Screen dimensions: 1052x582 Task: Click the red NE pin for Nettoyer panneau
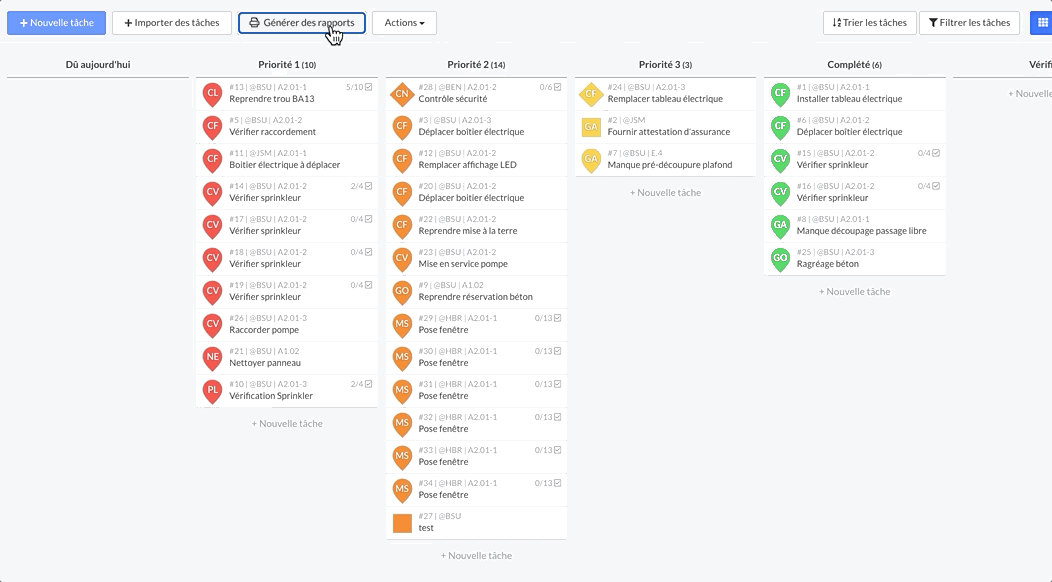(x=213, y=358)
